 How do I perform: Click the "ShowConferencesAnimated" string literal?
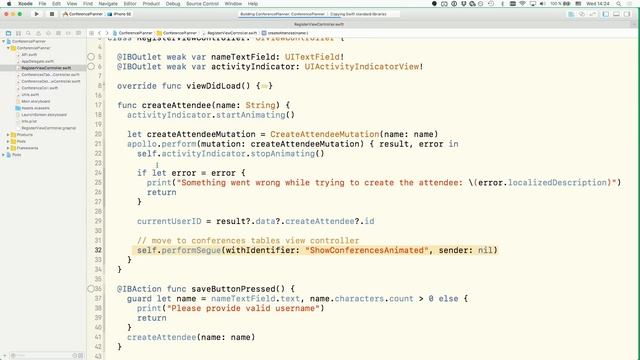(x=367, y=250)
